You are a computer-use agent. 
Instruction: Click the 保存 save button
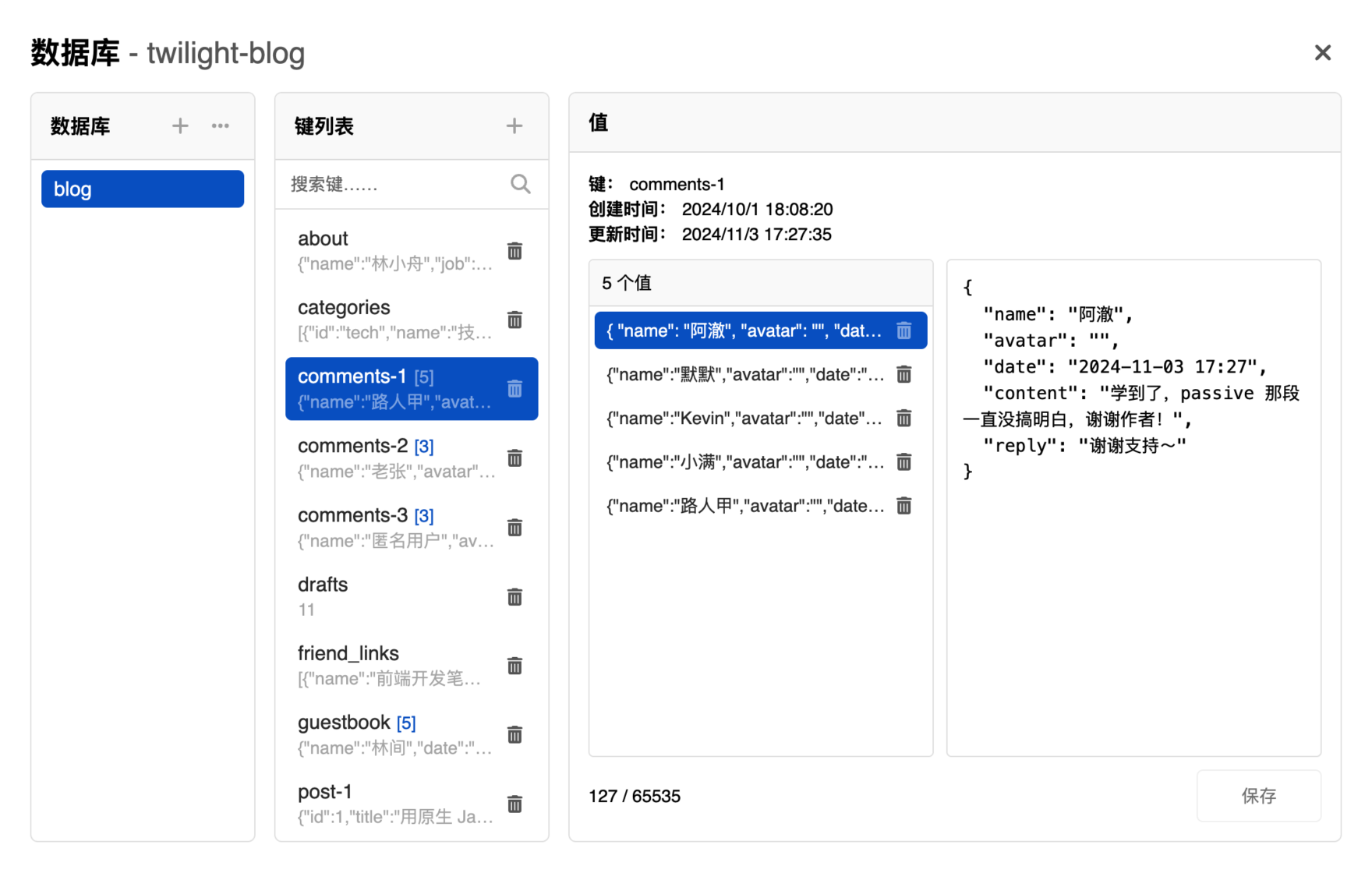click(1259, 796)
